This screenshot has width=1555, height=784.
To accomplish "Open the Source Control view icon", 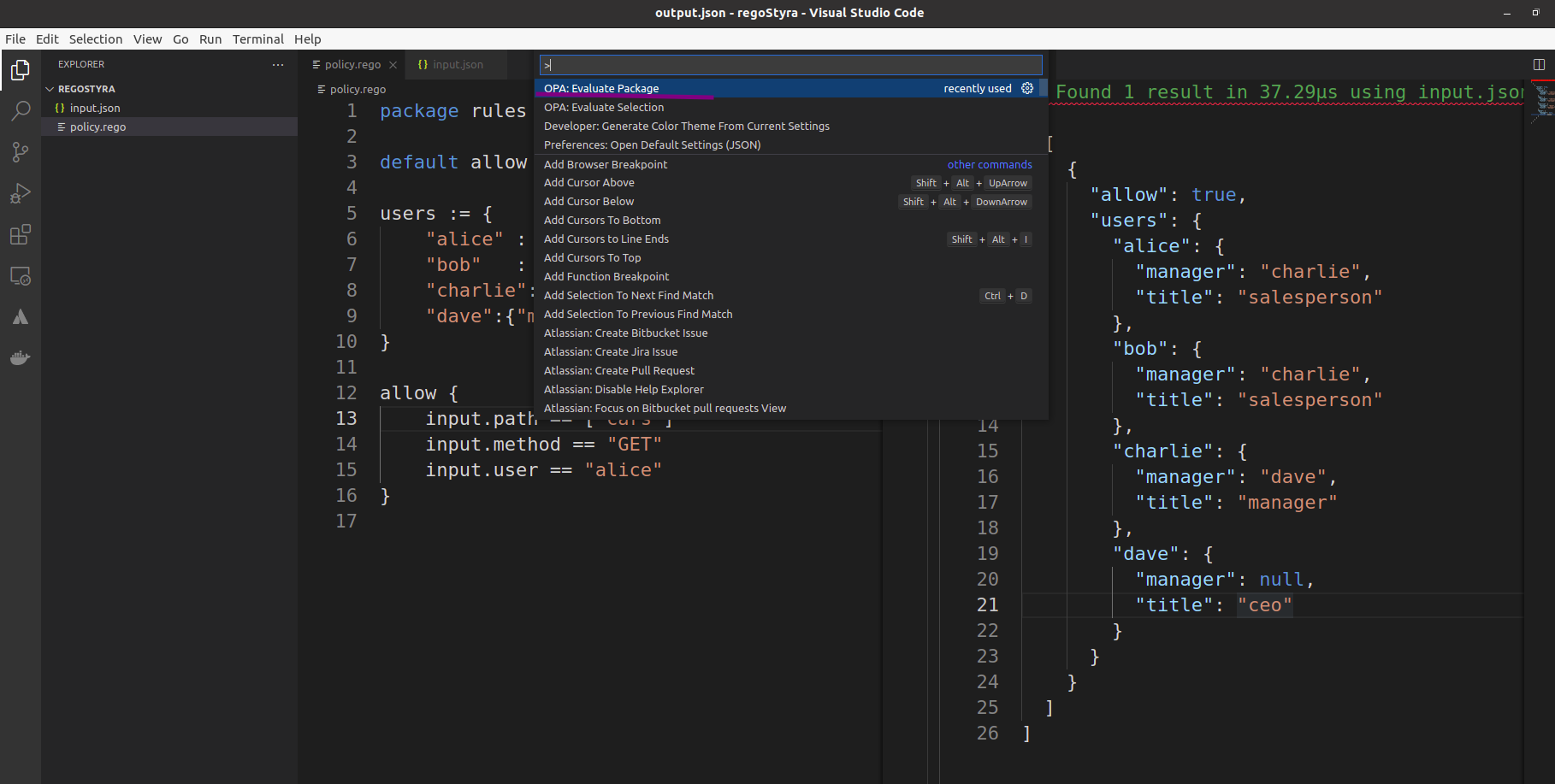I will [21, 152].
